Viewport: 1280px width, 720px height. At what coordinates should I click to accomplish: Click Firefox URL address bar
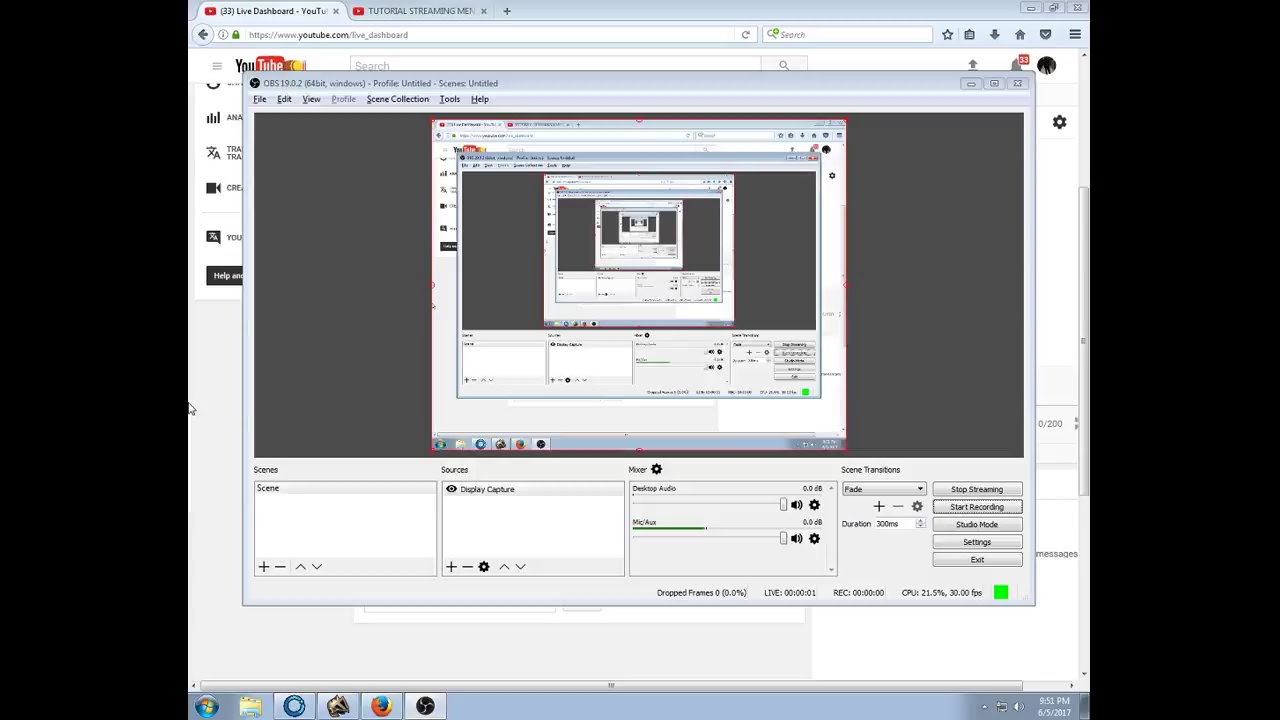pyautogui.click(x=490, y=35)
